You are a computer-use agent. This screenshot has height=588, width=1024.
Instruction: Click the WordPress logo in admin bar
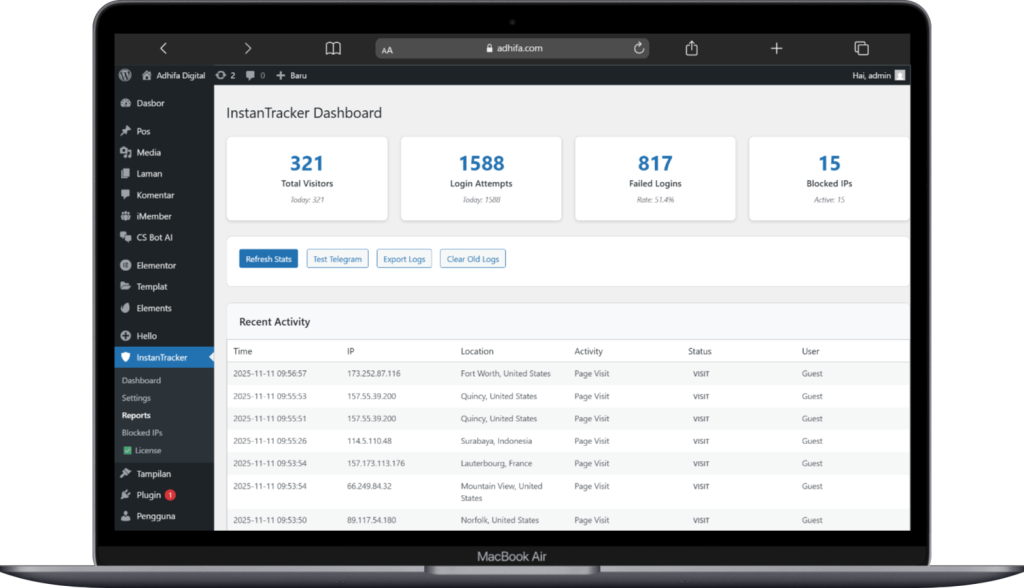[x=125, y=75]
